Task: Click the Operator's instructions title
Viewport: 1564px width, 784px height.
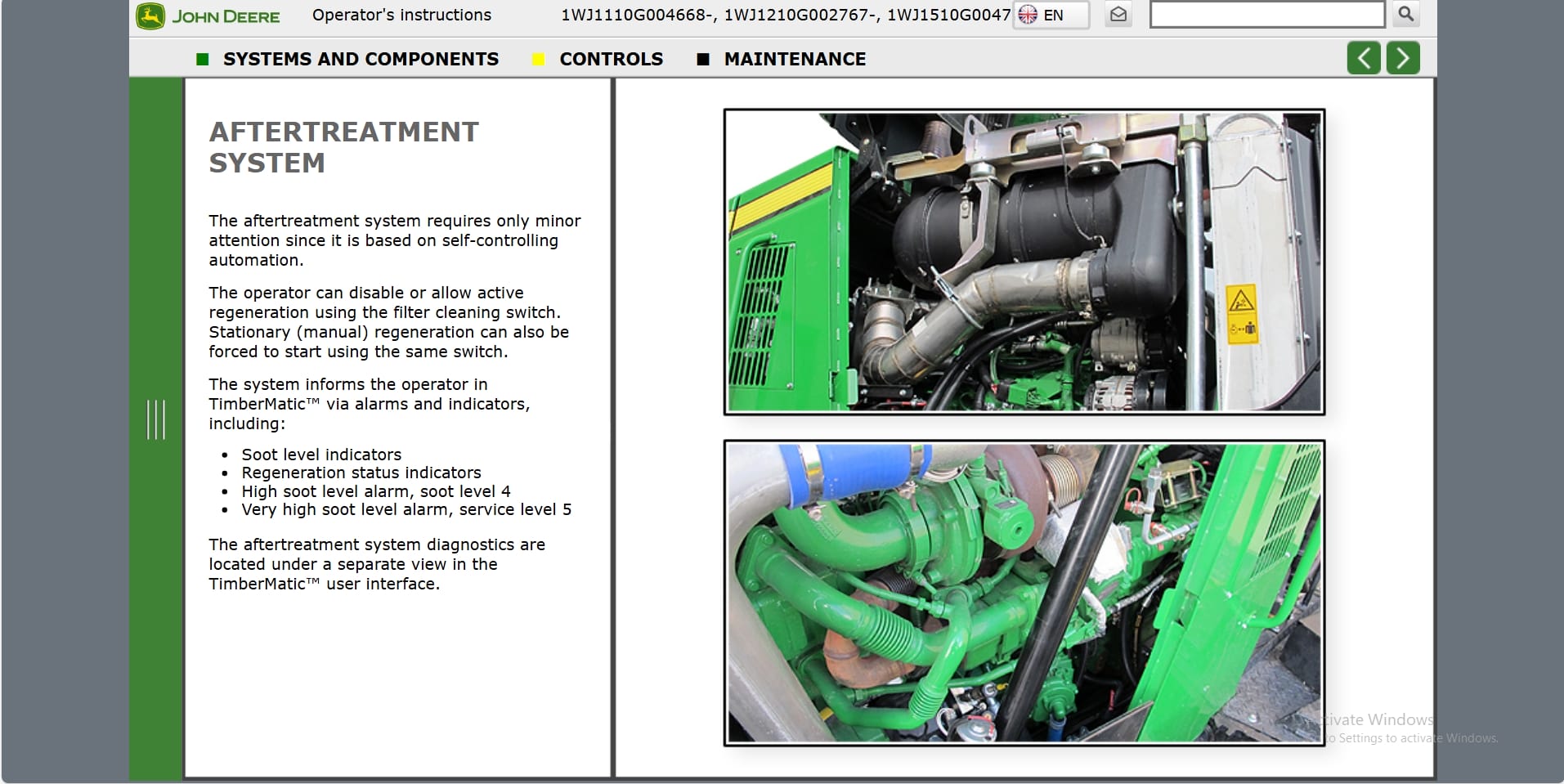Action: 401,15
